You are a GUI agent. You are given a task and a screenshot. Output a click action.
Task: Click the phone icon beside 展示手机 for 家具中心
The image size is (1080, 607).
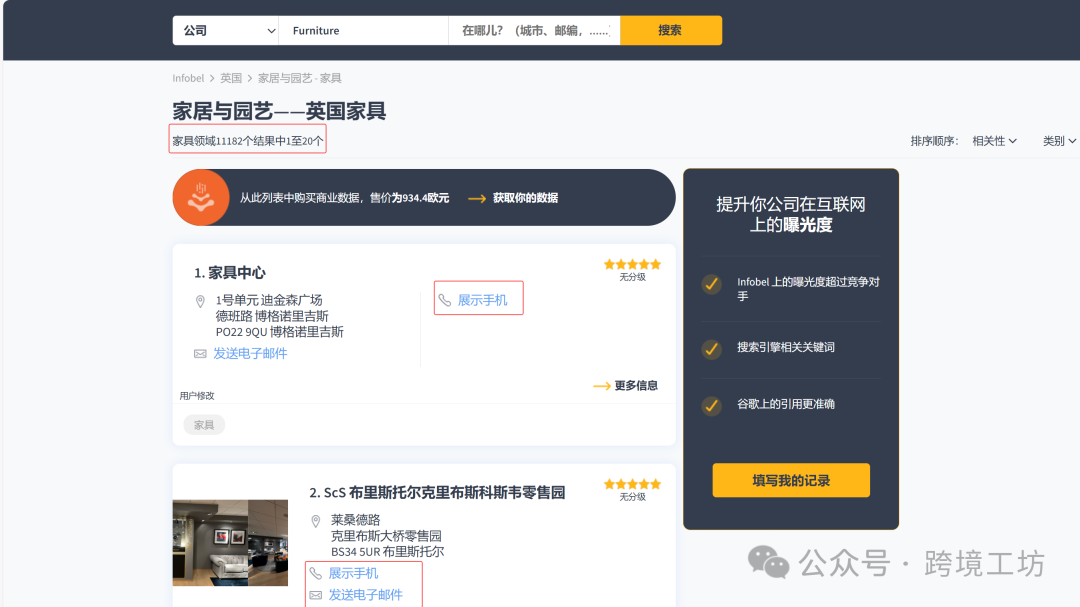click(x=446, y=298)
